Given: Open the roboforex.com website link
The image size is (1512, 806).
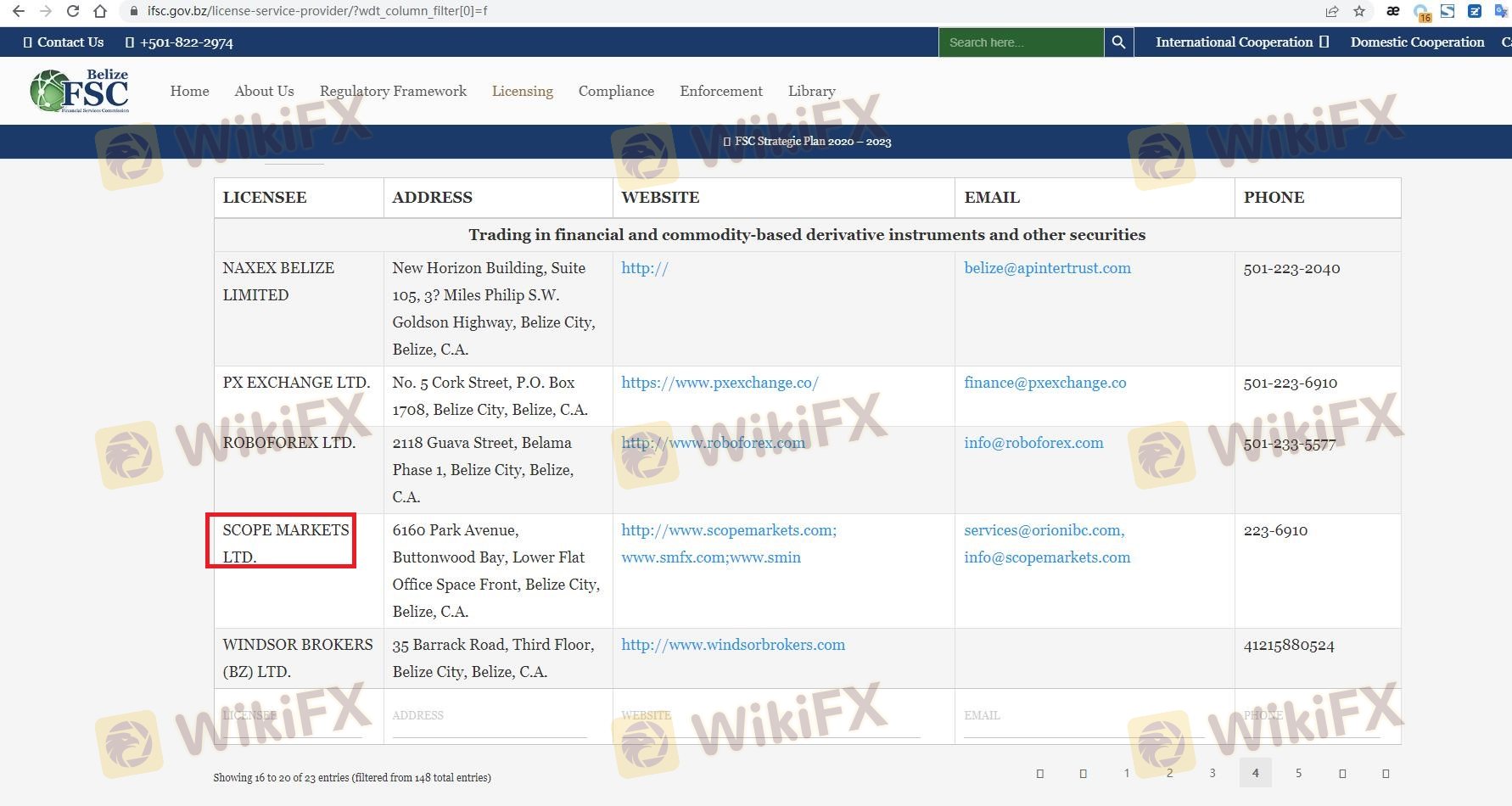Looking at the screenshot, I should click(x=713, y=443).
